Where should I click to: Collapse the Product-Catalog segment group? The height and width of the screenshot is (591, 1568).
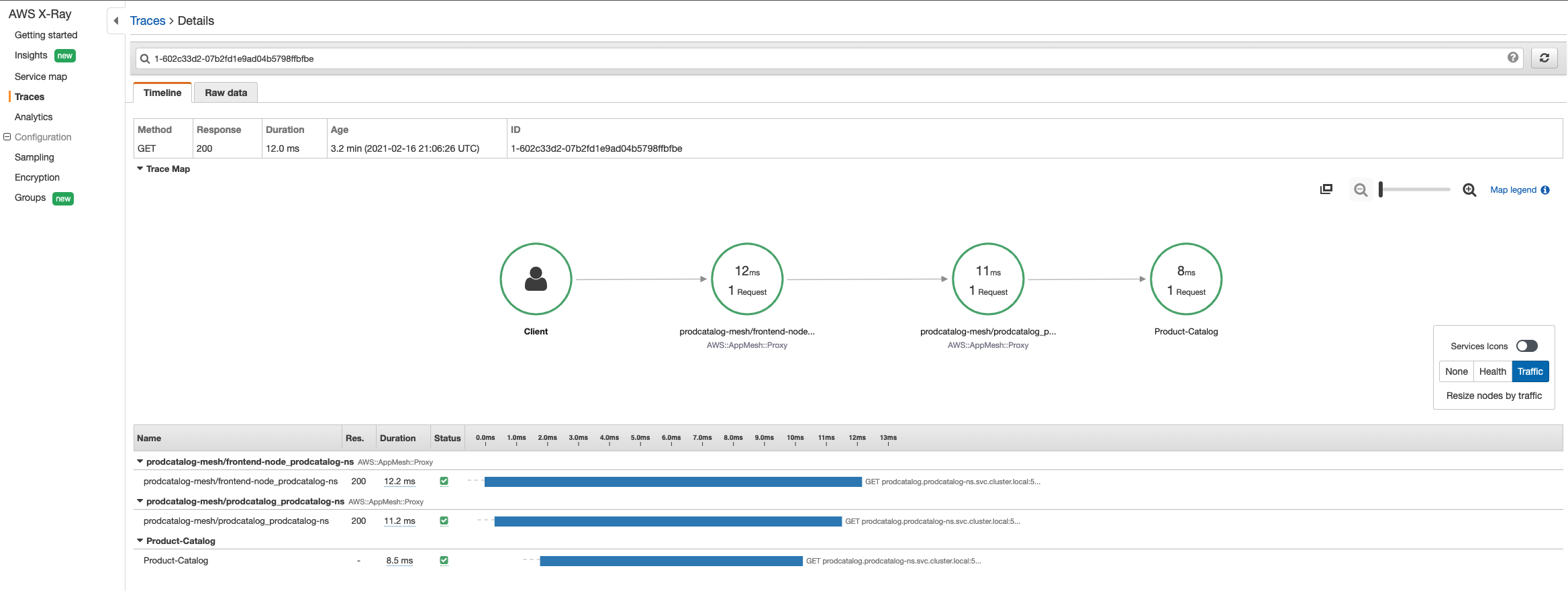tap(140, 541)
